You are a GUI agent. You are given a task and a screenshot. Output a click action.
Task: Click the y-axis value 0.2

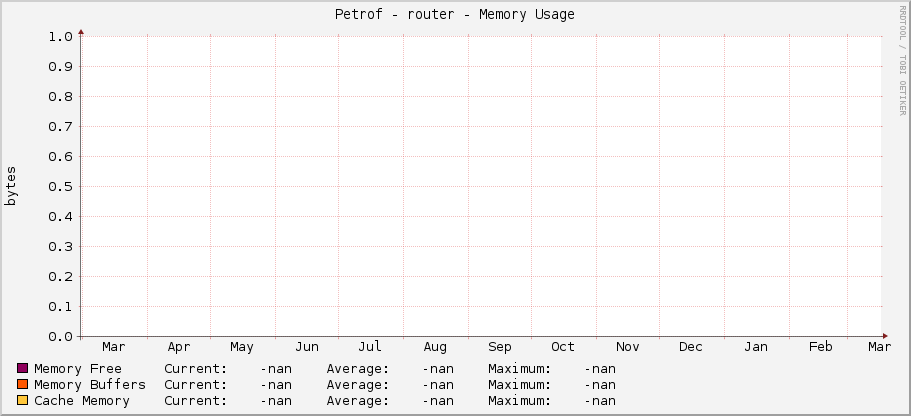click(60, 277)
